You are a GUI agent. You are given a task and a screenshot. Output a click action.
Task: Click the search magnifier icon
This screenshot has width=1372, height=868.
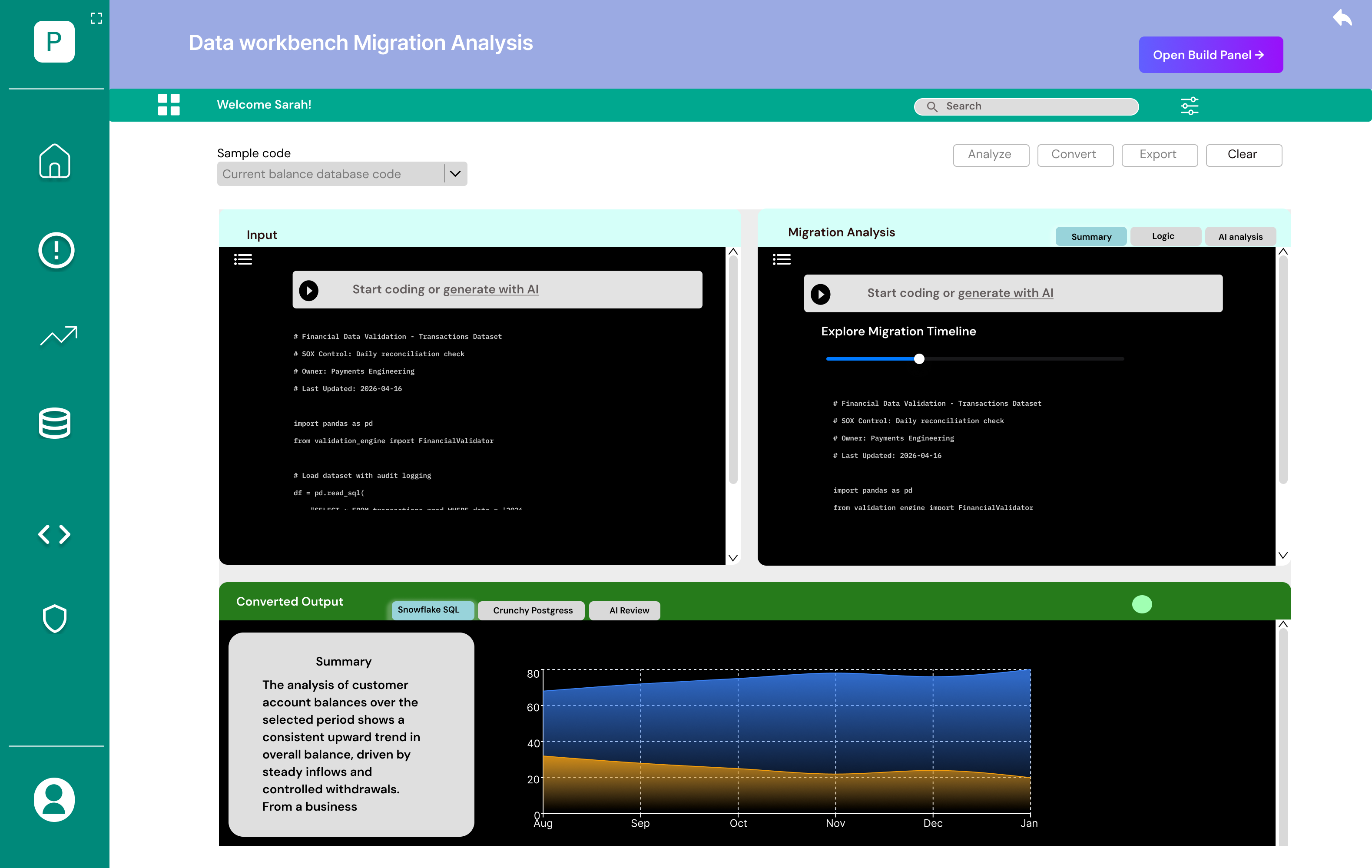coord(932,106)
